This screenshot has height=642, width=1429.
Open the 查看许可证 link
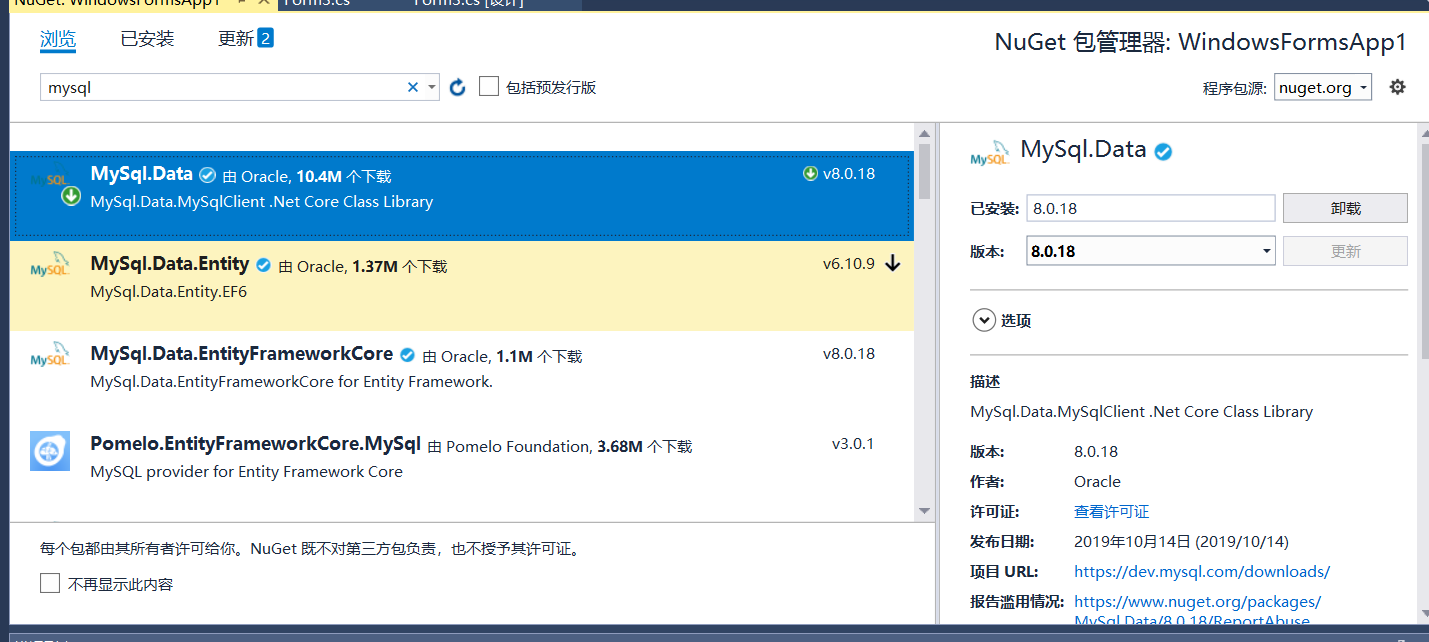coord(1111,512)
